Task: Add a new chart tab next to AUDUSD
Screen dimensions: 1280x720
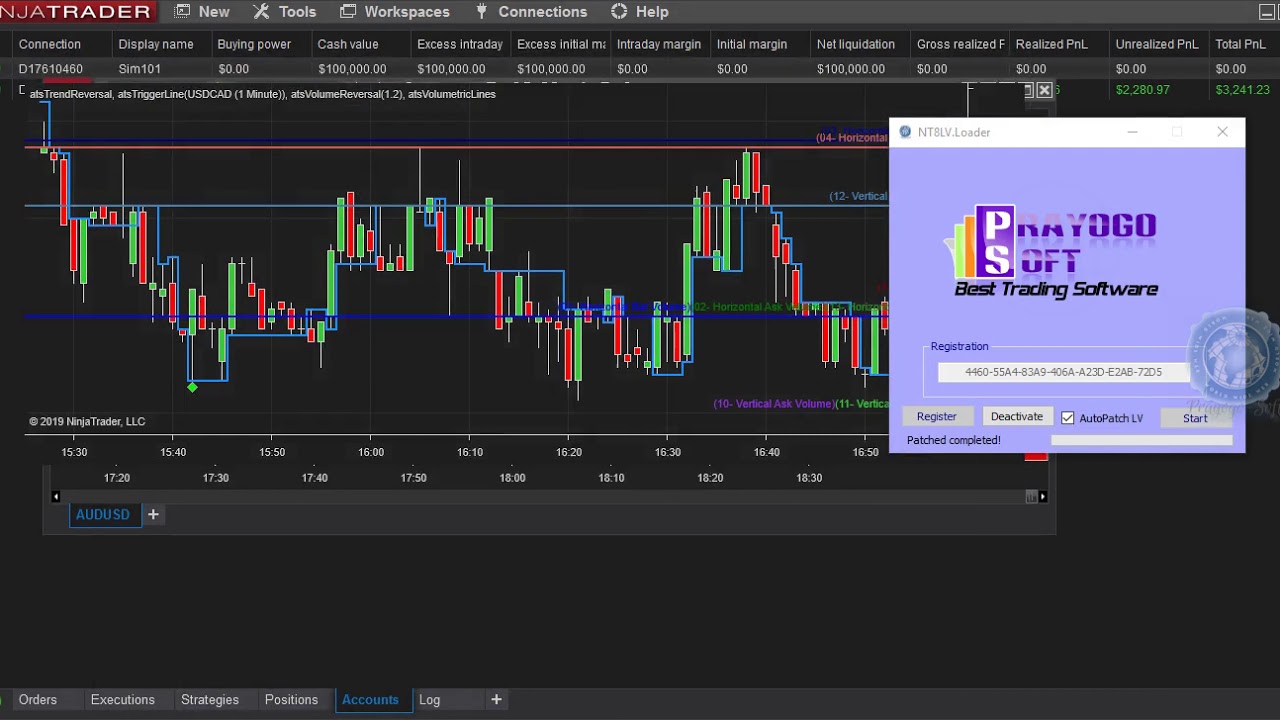Action: [x=153, y=514]
